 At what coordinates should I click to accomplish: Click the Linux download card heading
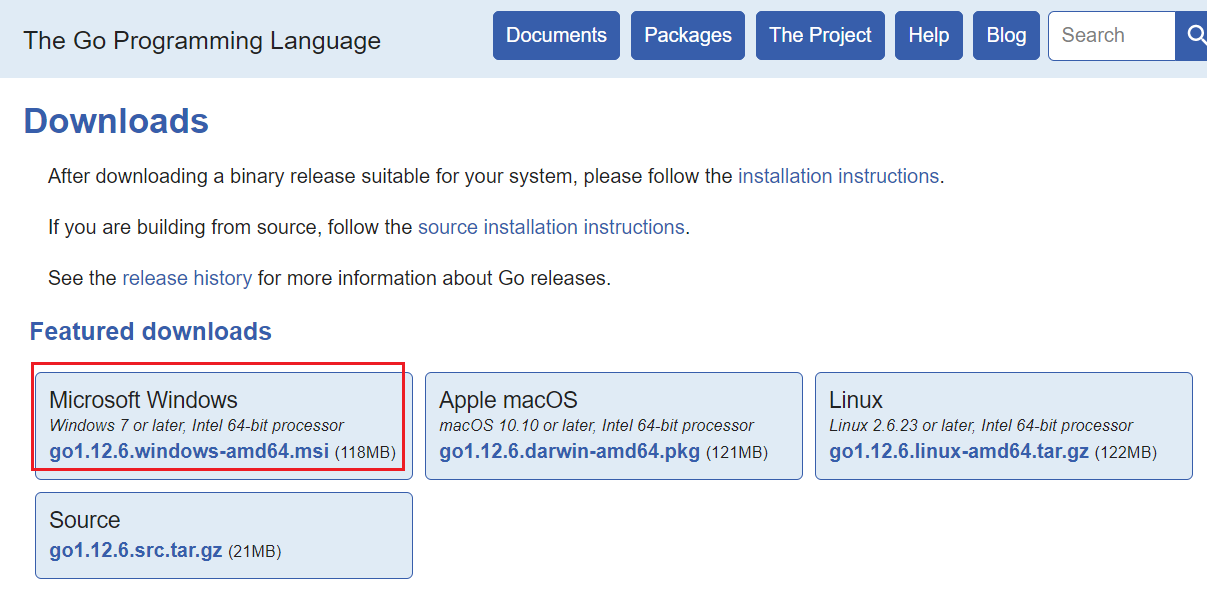point(856,400)
